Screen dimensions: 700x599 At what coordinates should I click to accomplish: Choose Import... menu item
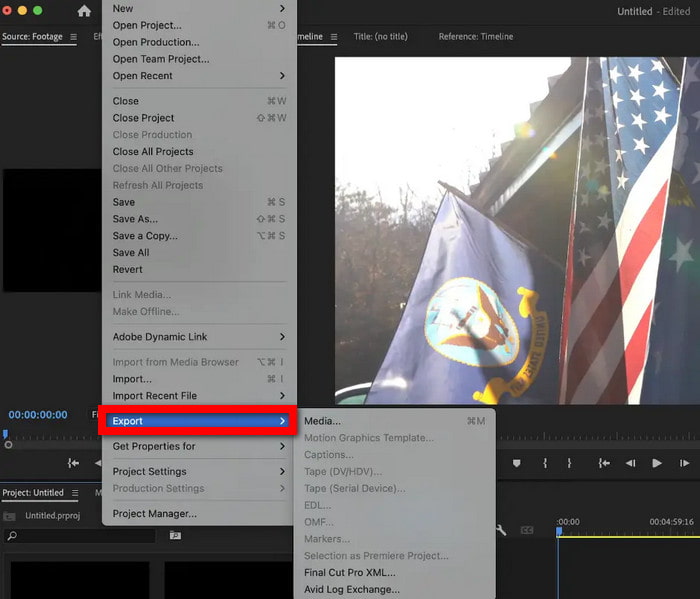click(x=199, y=379)
